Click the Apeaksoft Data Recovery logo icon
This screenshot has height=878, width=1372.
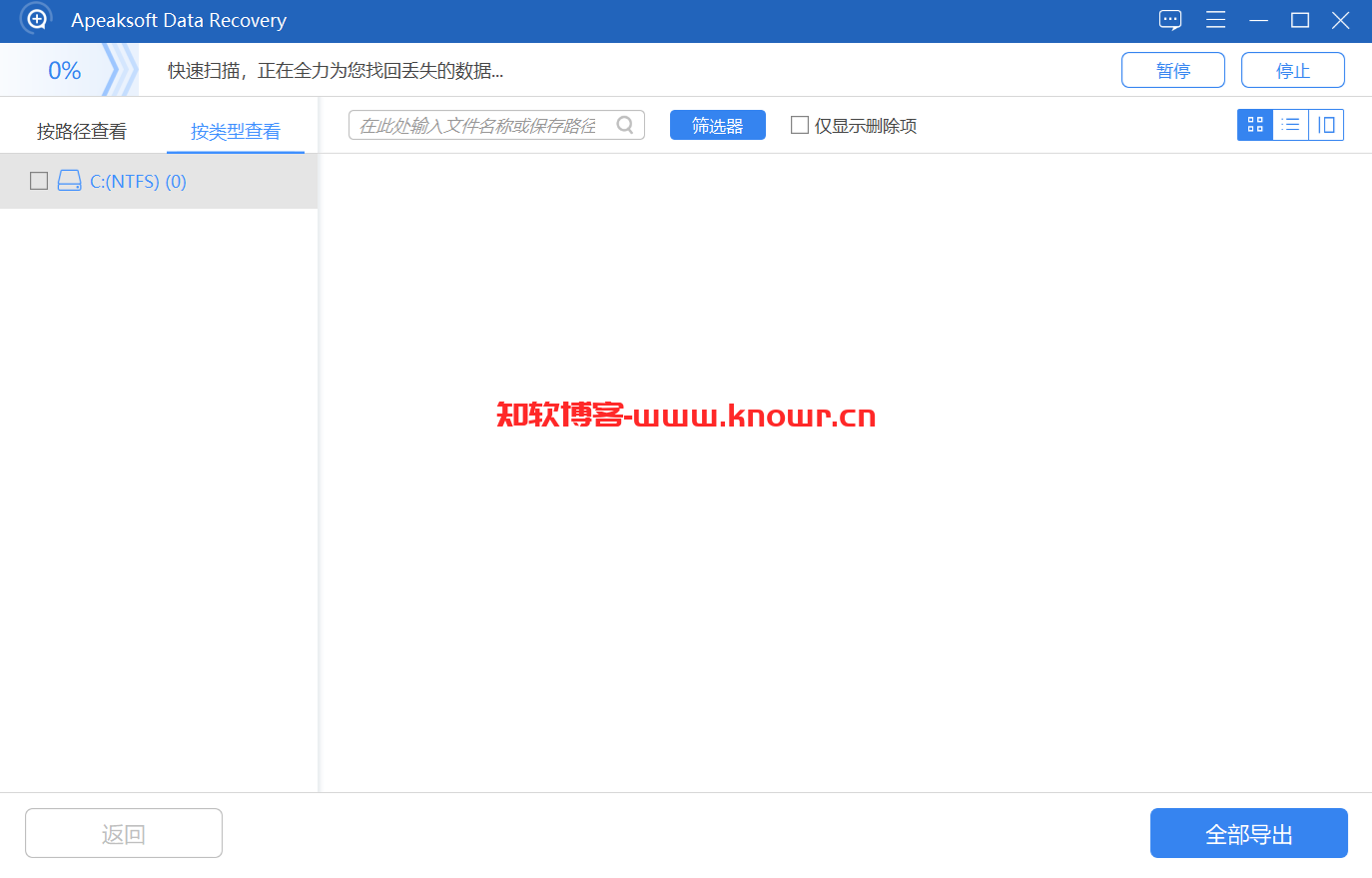(36, 19)
